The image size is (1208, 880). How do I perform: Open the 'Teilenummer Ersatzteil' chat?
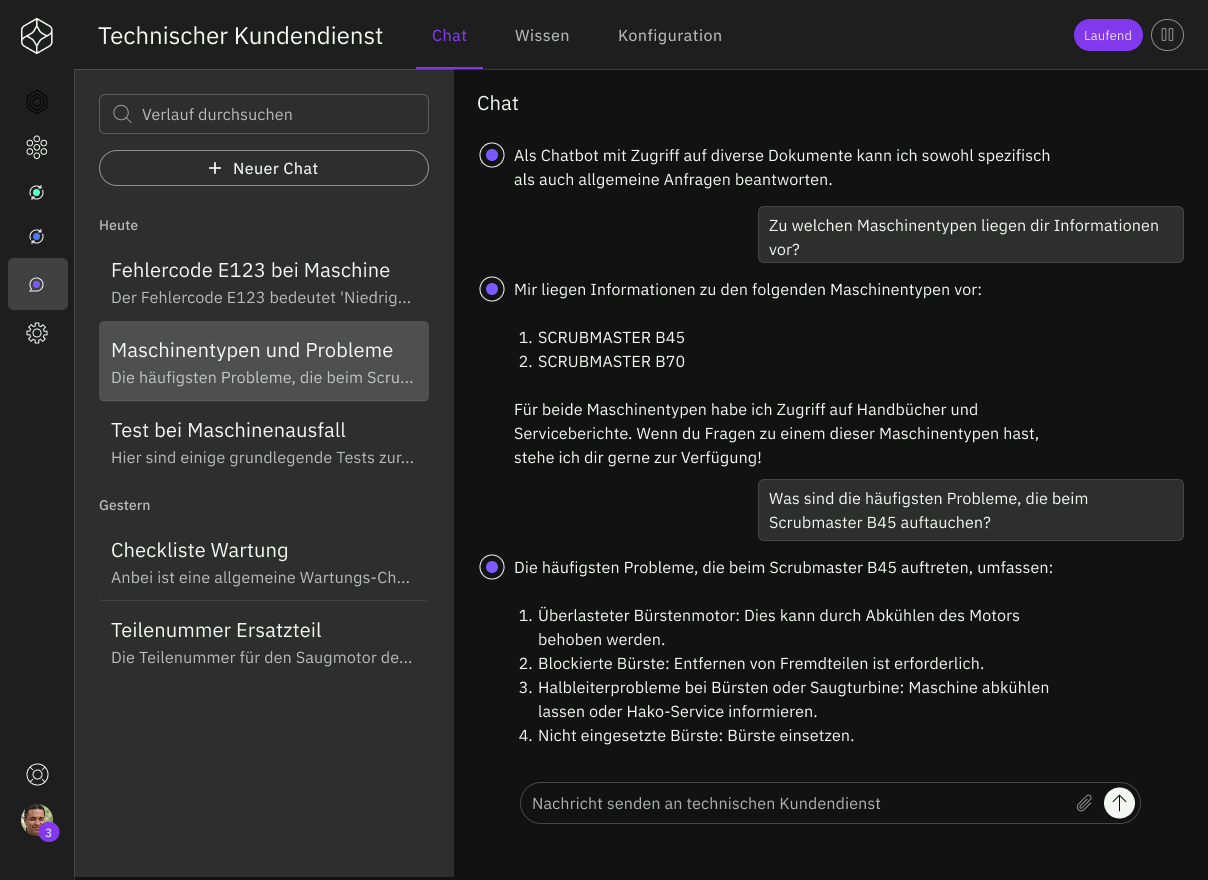click(264, 642)
